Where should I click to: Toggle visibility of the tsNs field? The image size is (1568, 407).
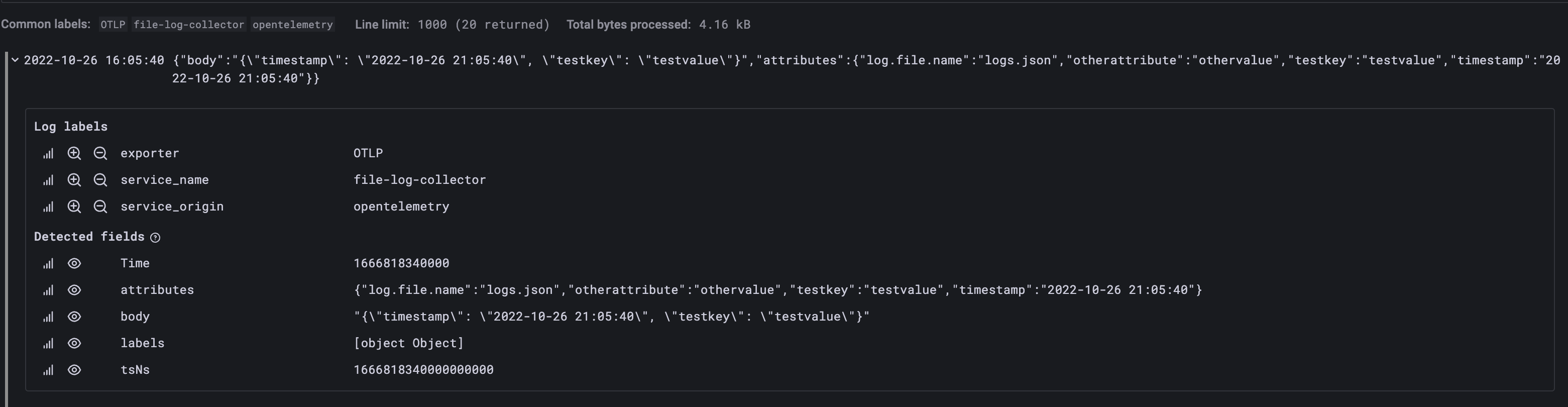tap(74, 369)
